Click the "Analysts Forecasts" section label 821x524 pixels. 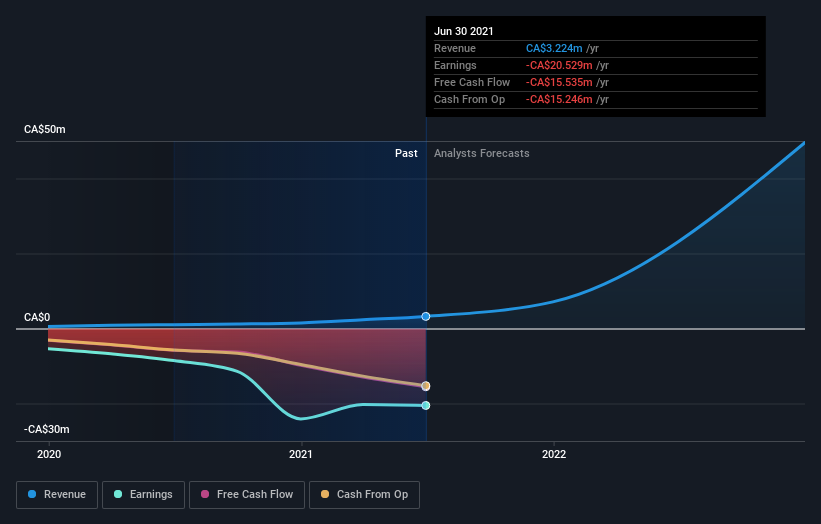coord(482,153)
